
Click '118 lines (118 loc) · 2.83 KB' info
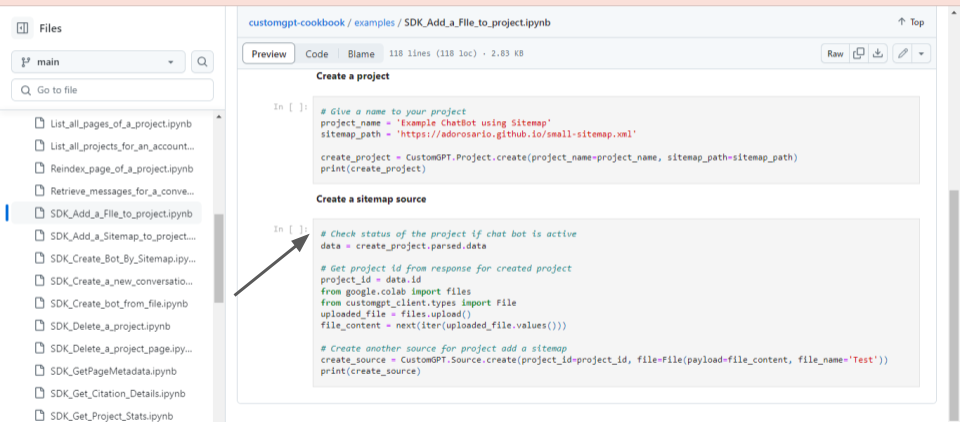click(x=456, y=54)
